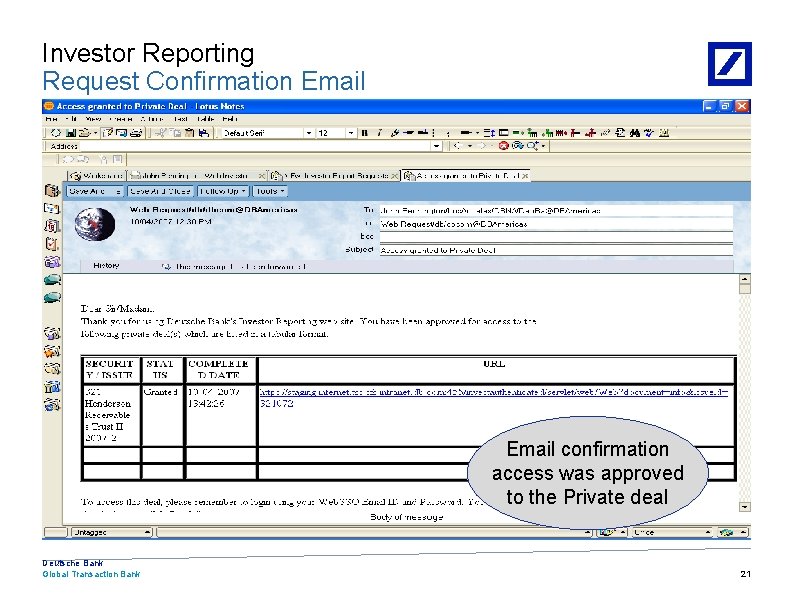The height and width of the screenshot is (597, 794).
Task: Close the Access granted to Private Deal tab
Action: point(525,176)
